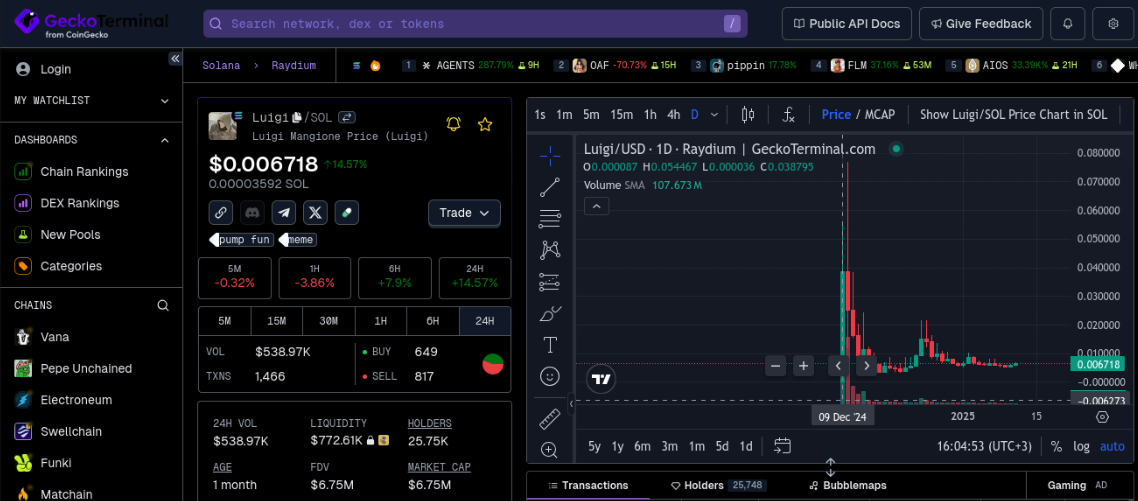
Task: Select the 6H stats tab
Action: 433,321
